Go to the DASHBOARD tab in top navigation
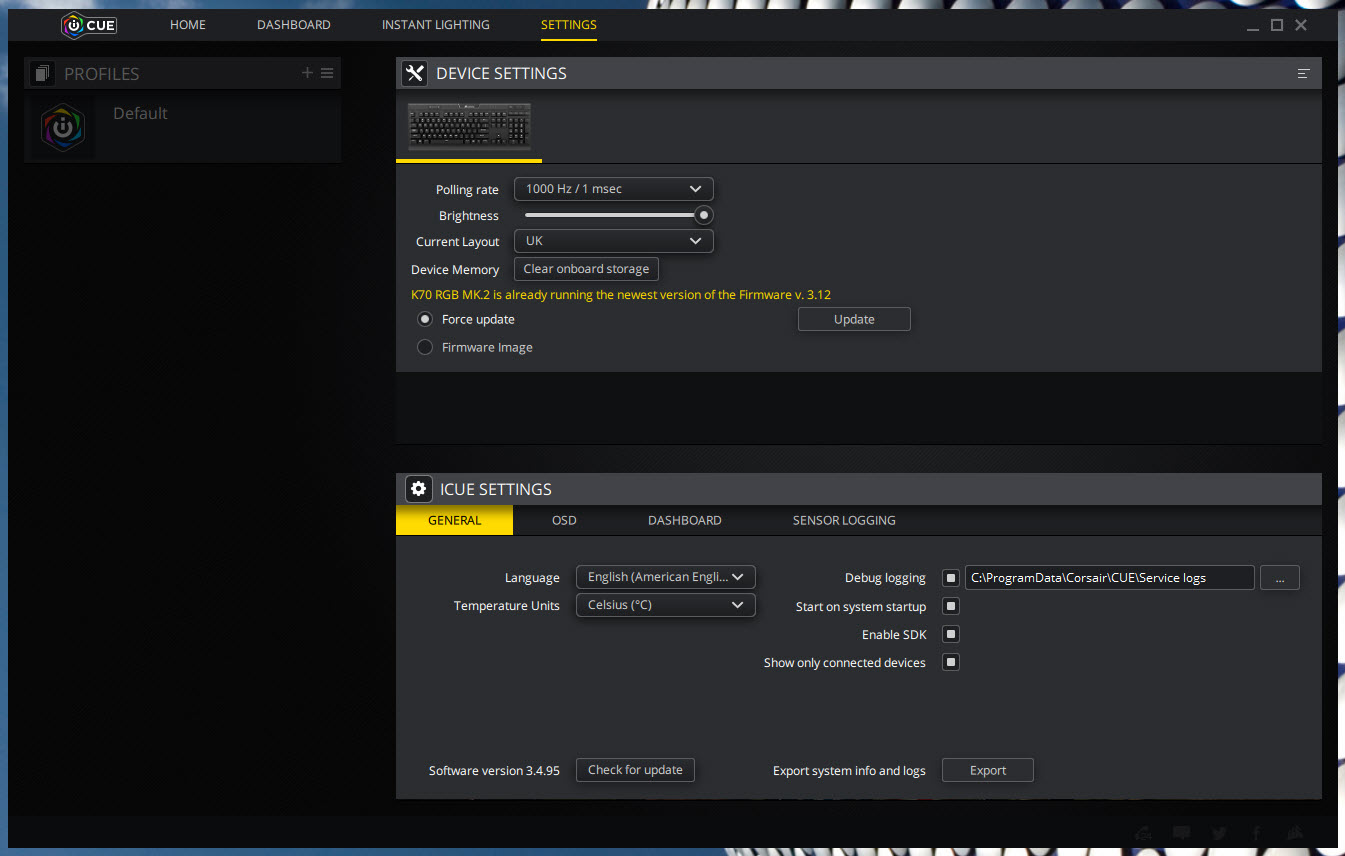 coord(294,25)
